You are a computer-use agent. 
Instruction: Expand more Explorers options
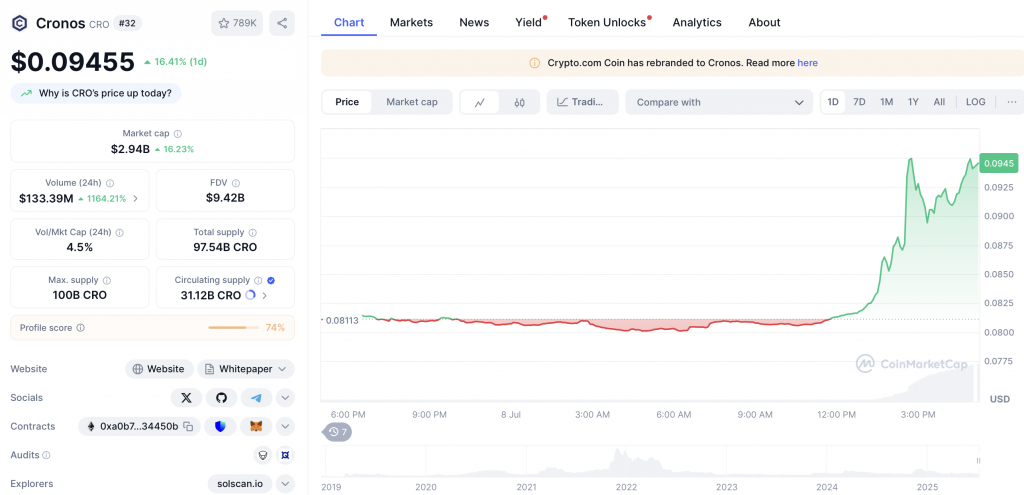[285, 484]
